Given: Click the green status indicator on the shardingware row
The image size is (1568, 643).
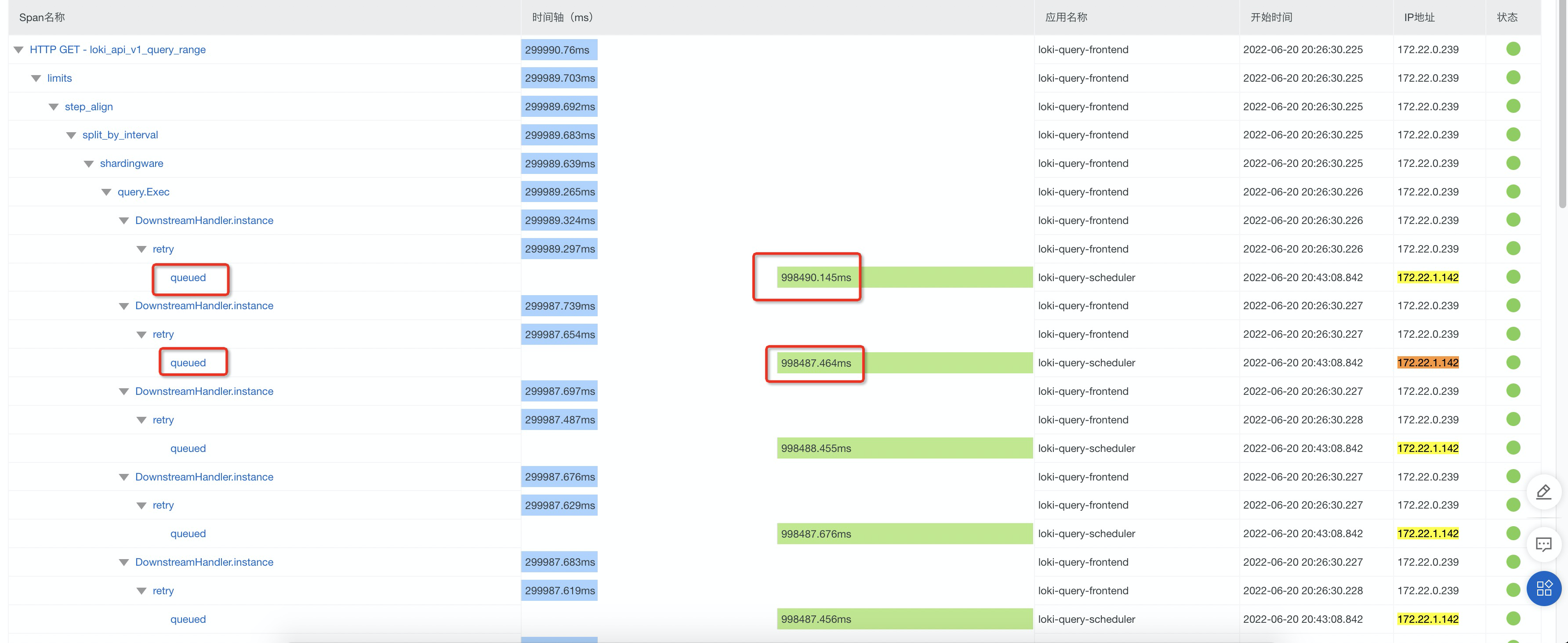Looking at the screenshot, I should [1514, 163].
